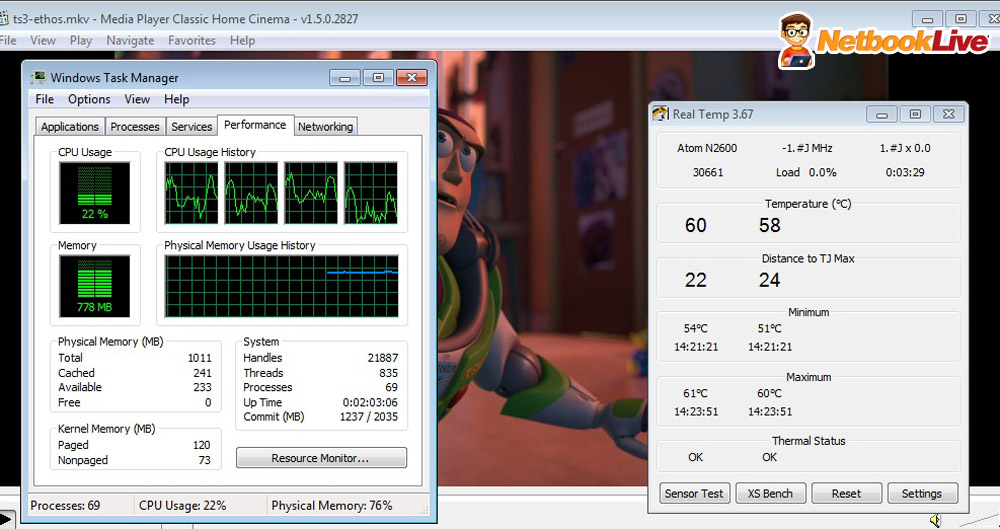Image resolution: width=1000 pixels, height=529 pixels.
Task: Click the Up Time value 0:02:03:06
Action: tap(370, 403)
